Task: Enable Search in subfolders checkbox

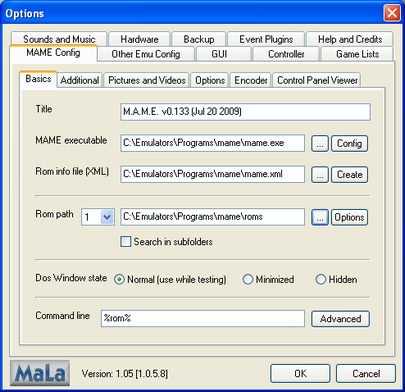Action: (126, 241)
